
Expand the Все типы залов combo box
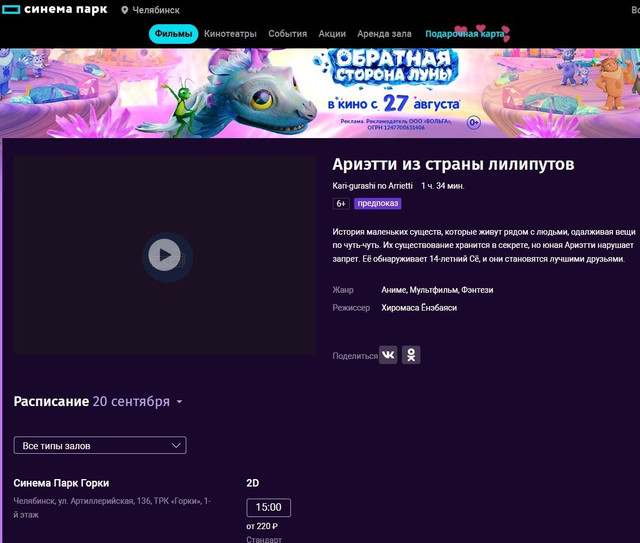tap(100, 445)
